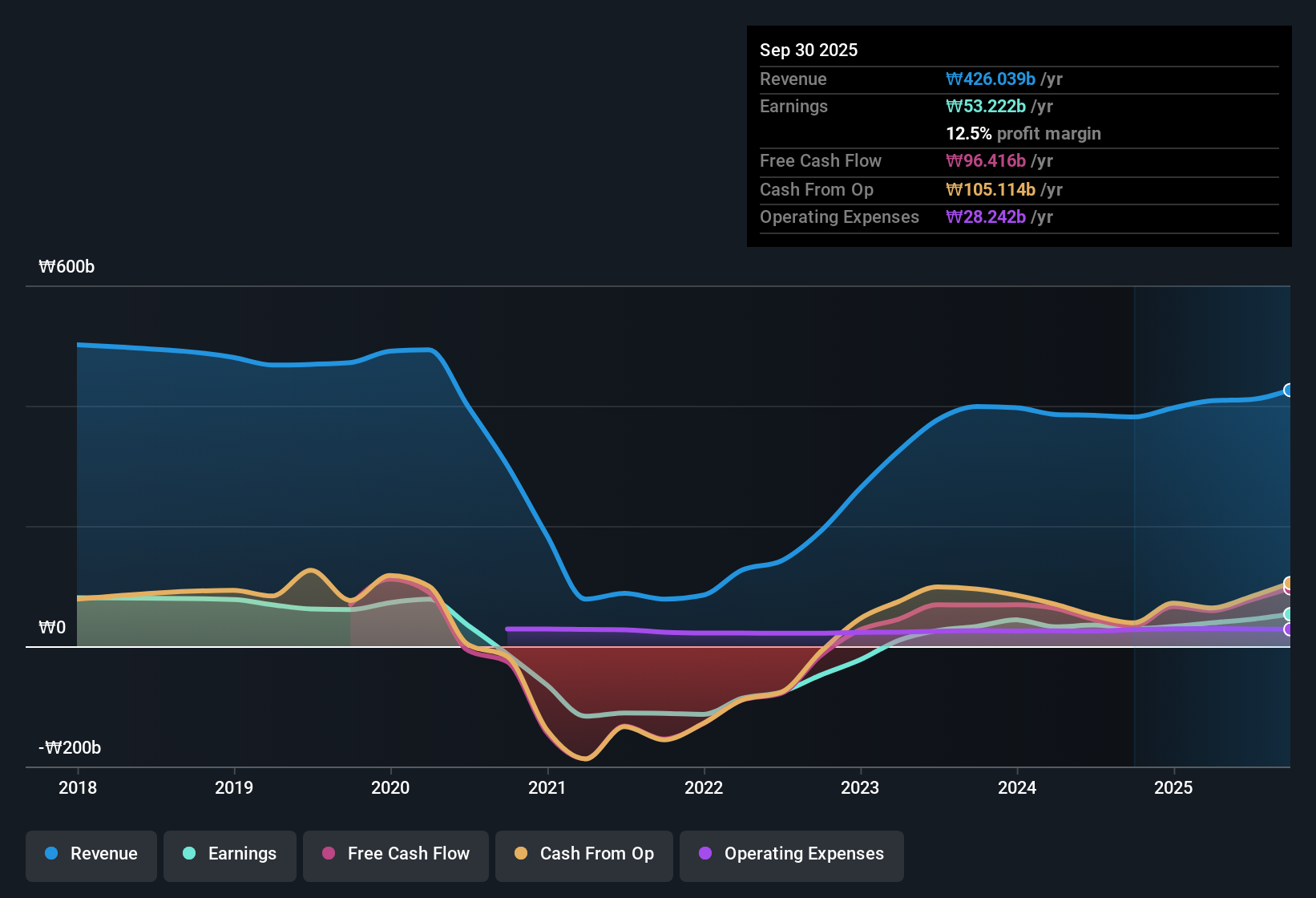Click the Cash From Op endpoint marker

tap(1288, 583)
